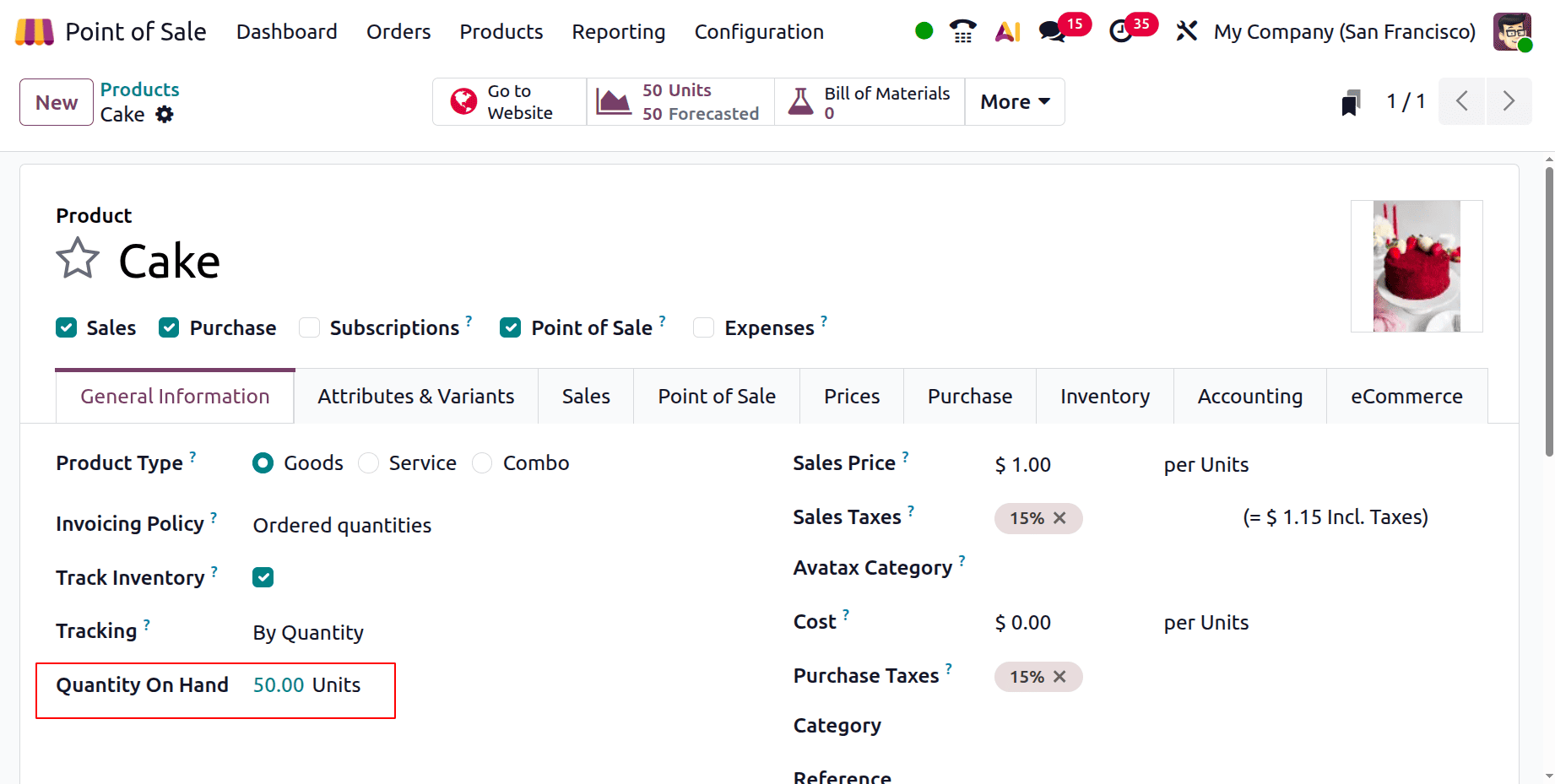
Task: Switch to the Point of Sale tab
Action: (717, 396)
